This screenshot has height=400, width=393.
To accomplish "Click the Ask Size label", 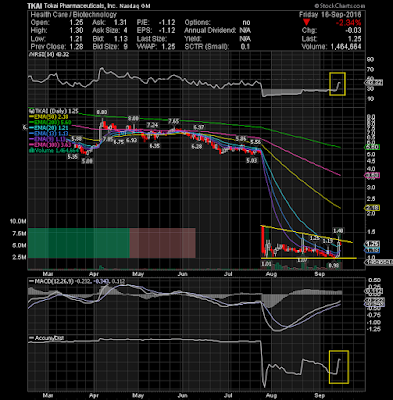I will click(105, 31).
